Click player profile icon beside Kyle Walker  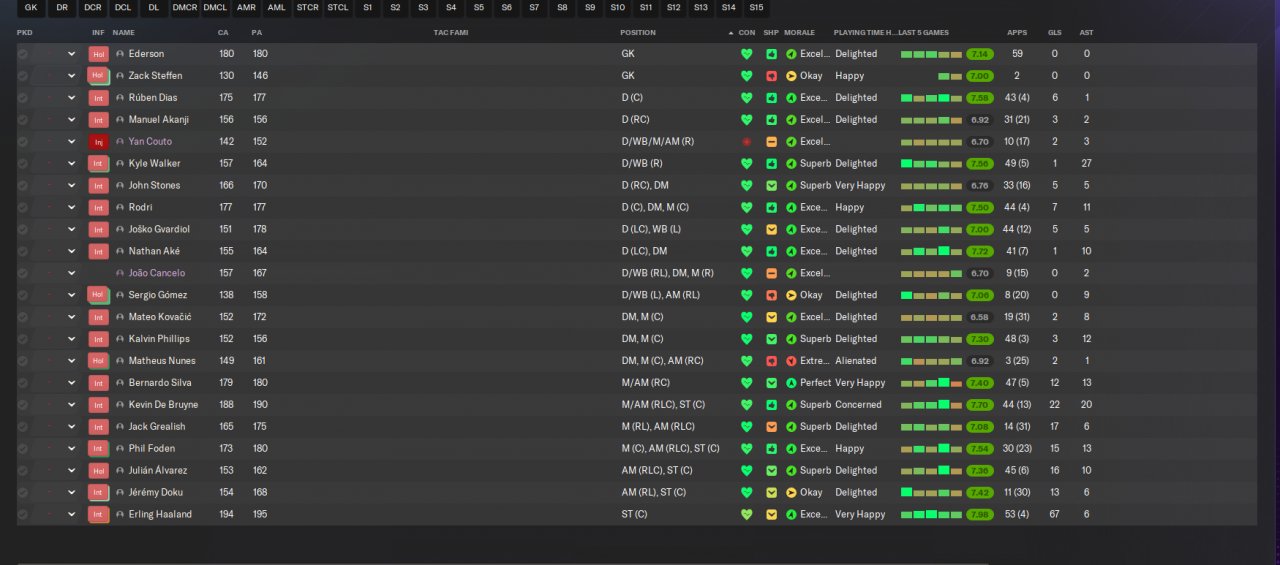tap(120, 164)
